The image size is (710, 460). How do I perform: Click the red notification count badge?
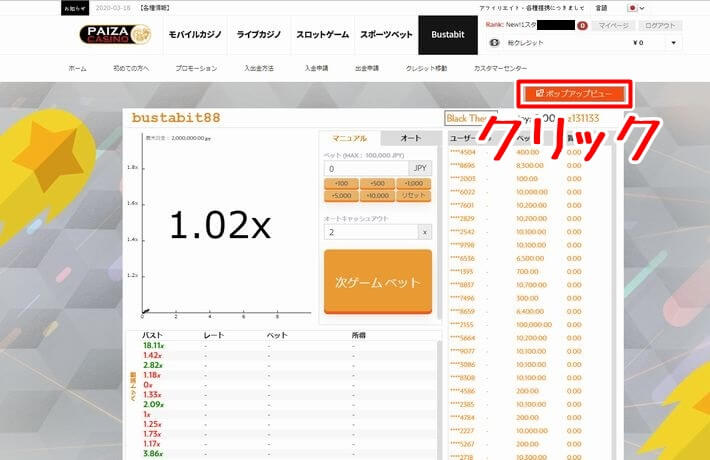(x=582, y=25)
